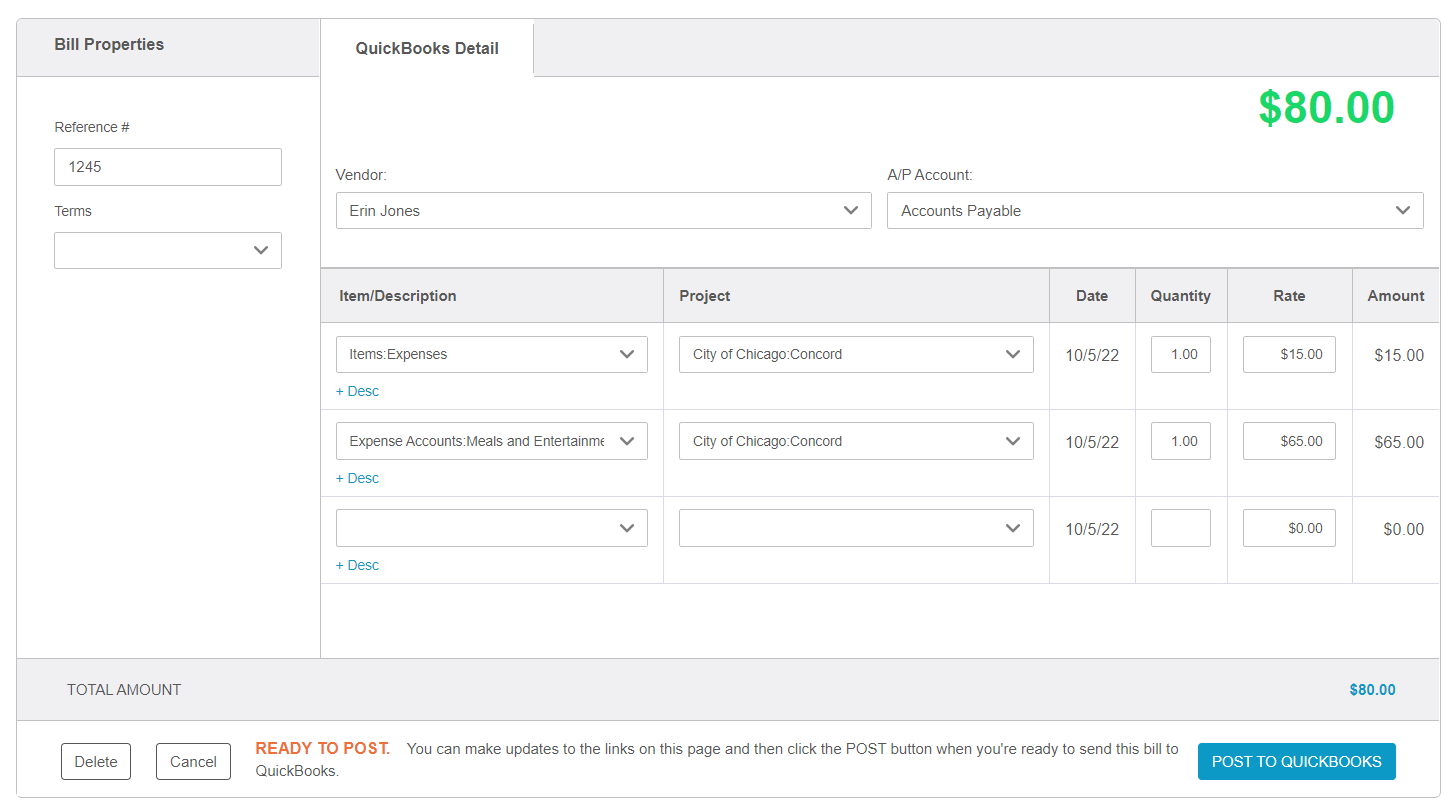The image size is (1456, 803).
Task: Open the Terms dropdown
Action: click(168, 251)
